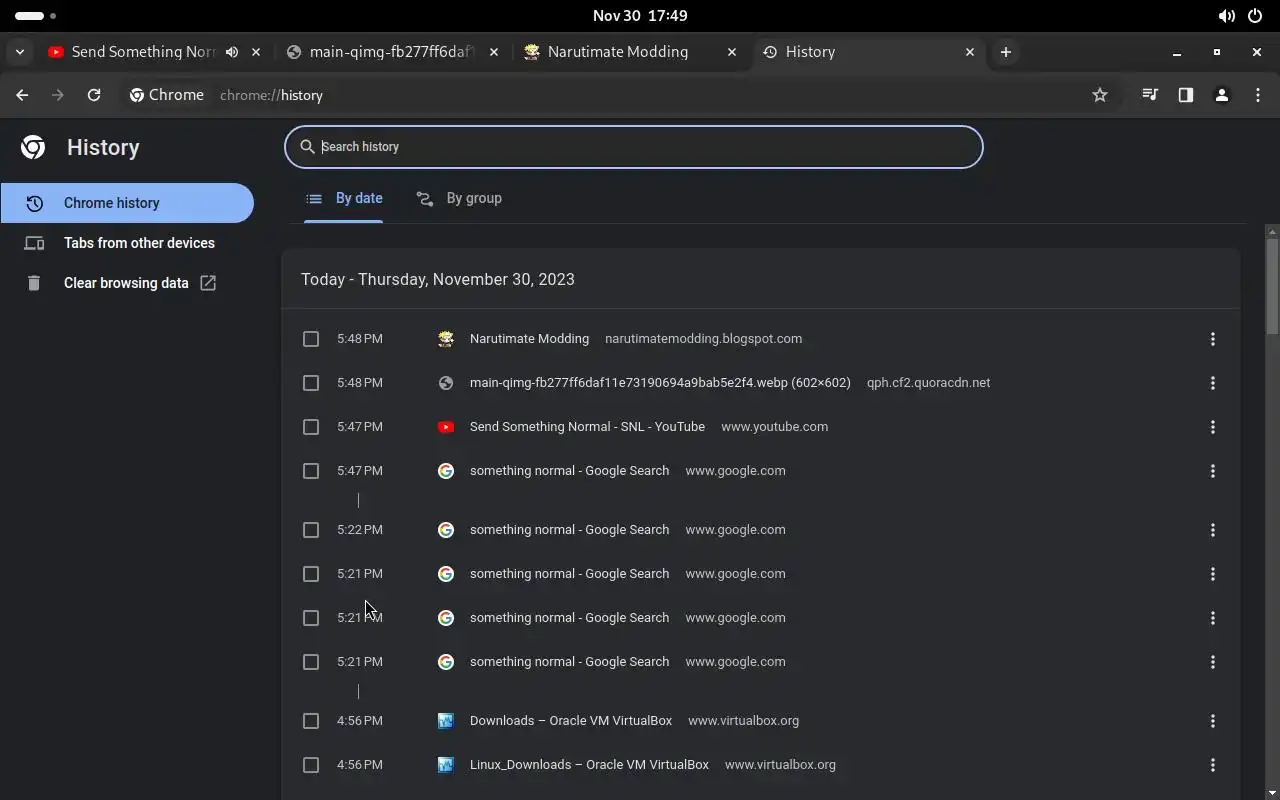1280x800 pixels.
Task: Toggle the side panel icon
Action: [1186, 95]
